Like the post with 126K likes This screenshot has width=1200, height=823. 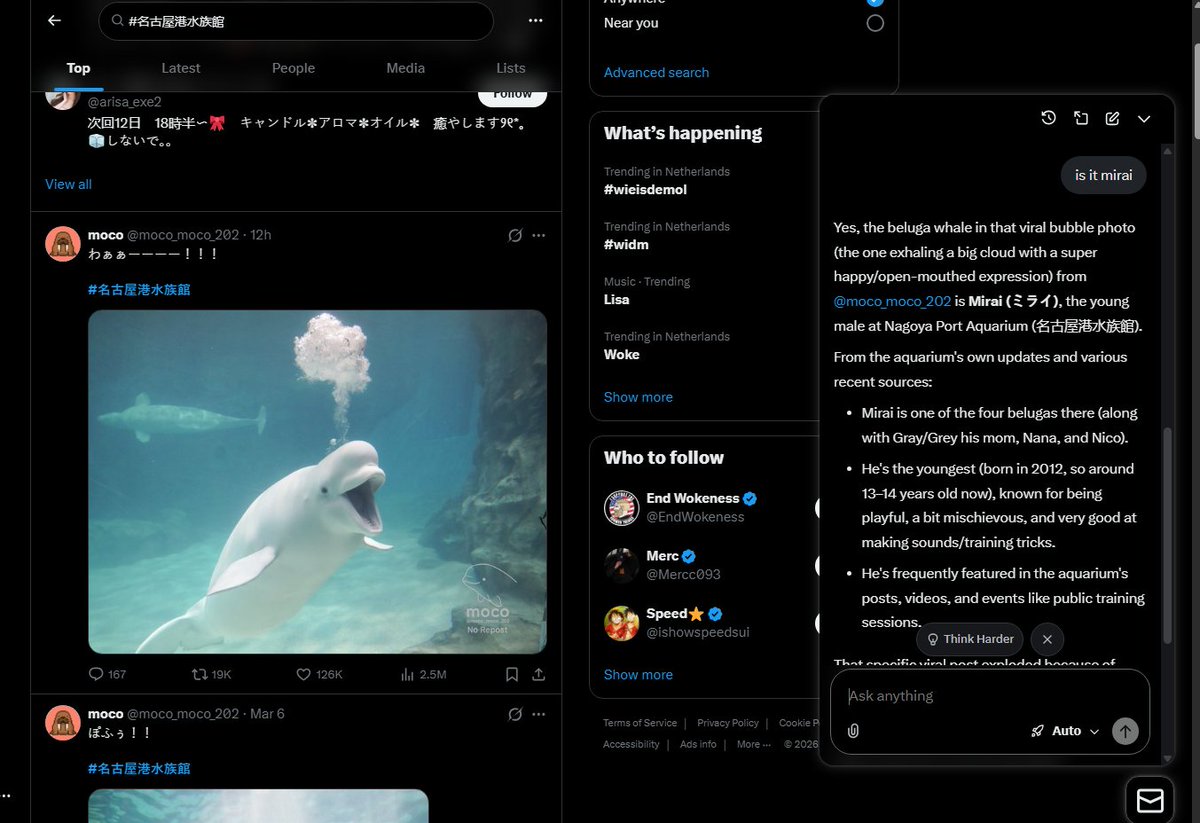319,674
